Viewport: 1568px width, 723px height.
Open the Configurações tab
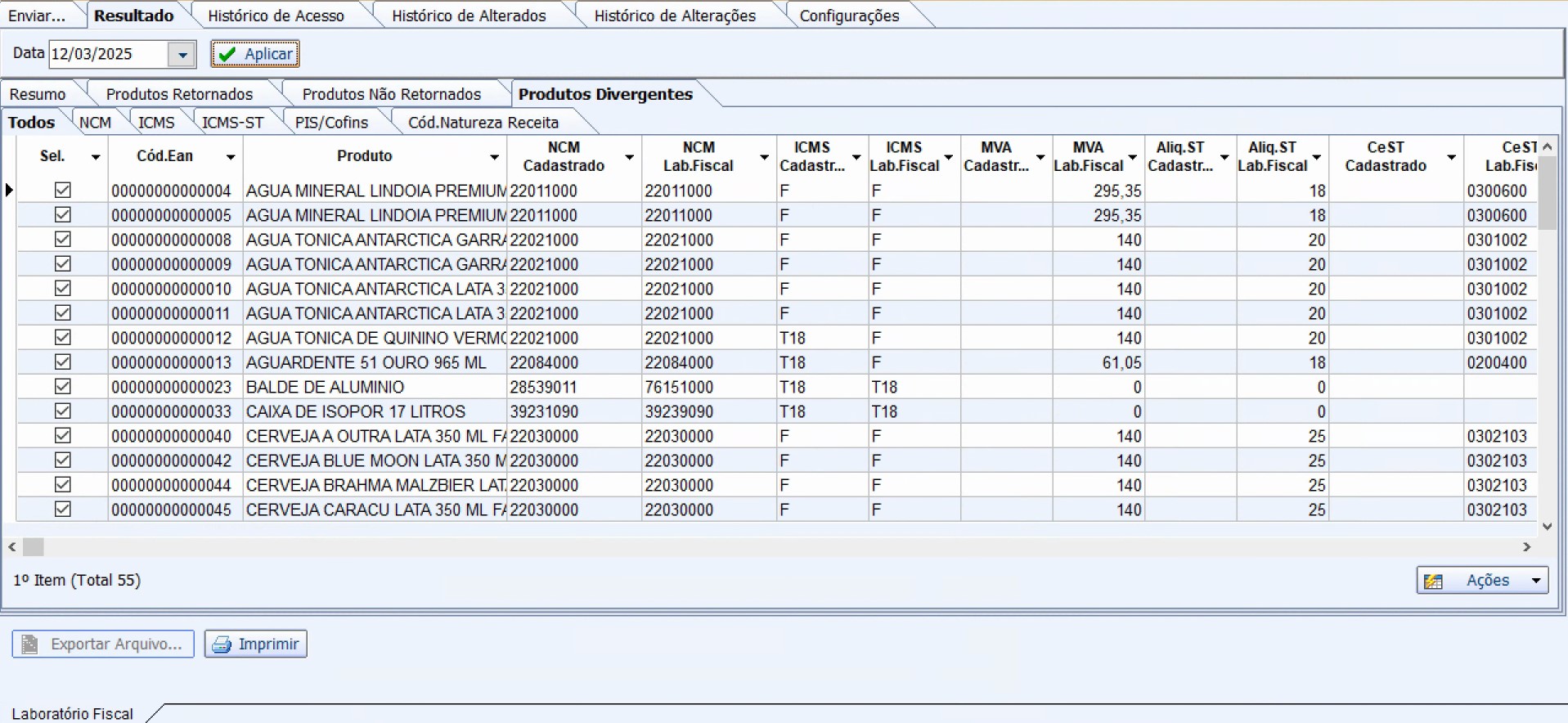[x=848, y=16]
